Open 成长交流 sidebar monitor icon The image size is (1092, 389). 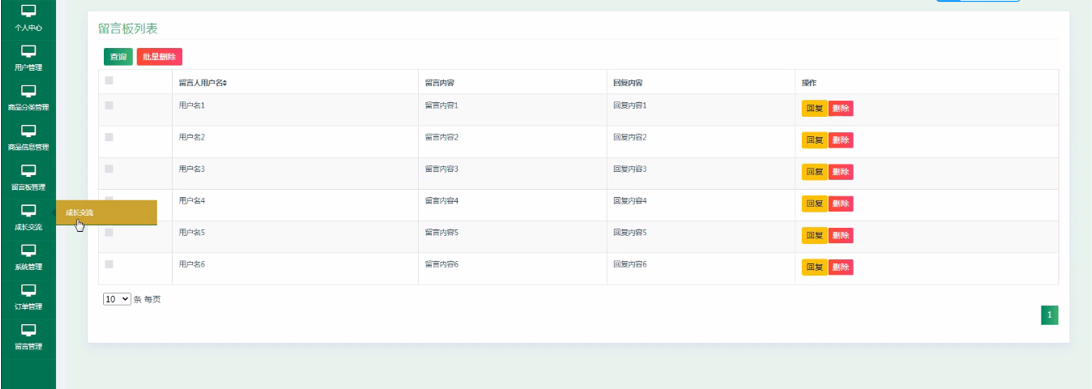pos(29,210)
